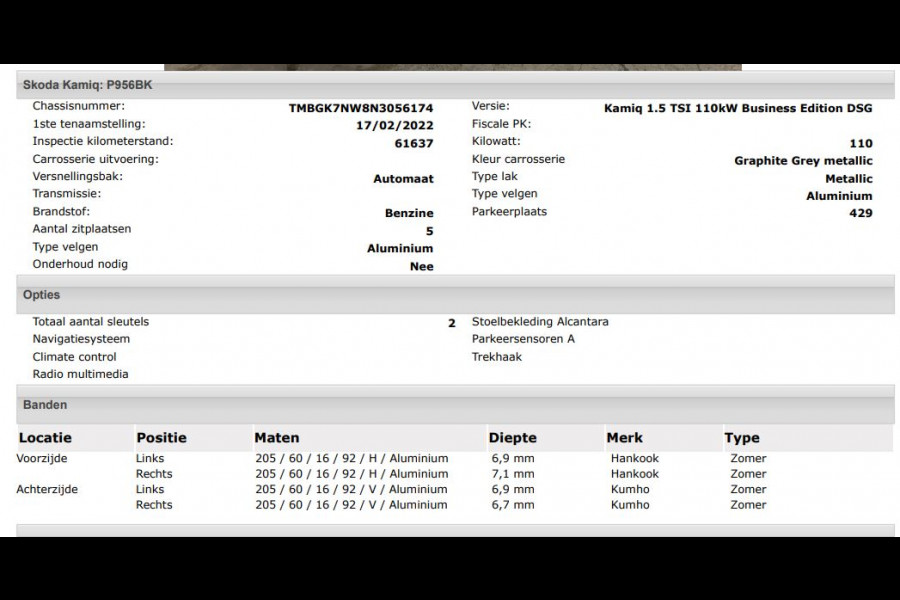
Task: Click the 6,7 mm tread depth
Action: click(513, 505)
